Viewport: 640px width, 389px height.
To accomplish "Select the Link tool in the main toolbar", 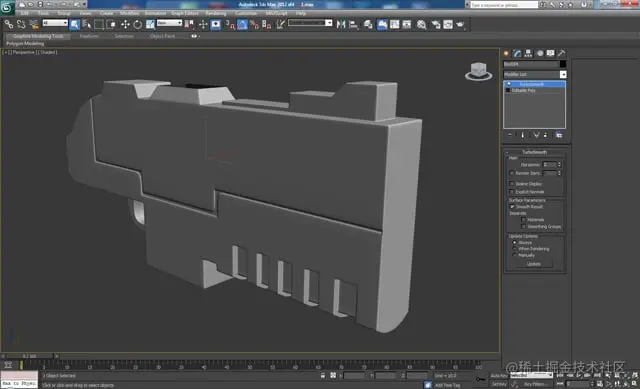I will (x=9, y=24).
